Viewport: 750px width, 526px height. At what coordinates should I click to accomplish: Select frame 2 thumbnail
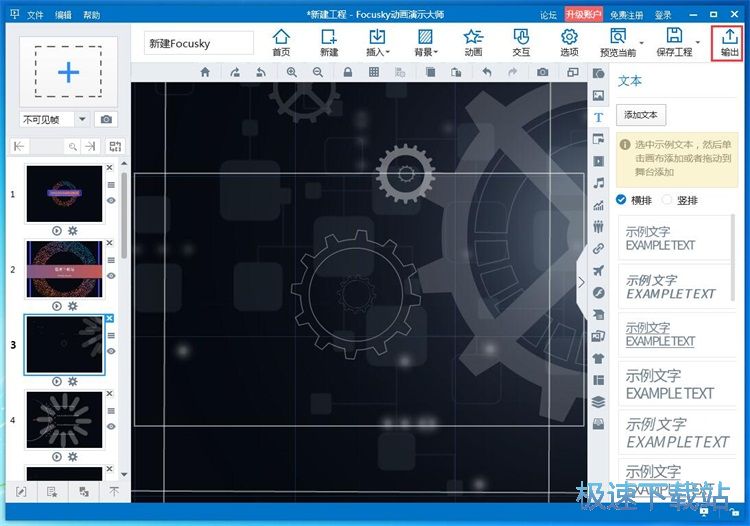(64, 269)
